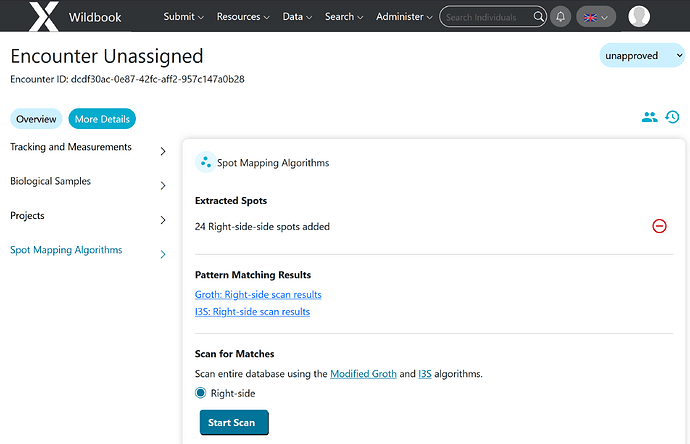Screen dimensions: 690x444
Task: Open the Submit menu
Action: (x=184, y=17)
